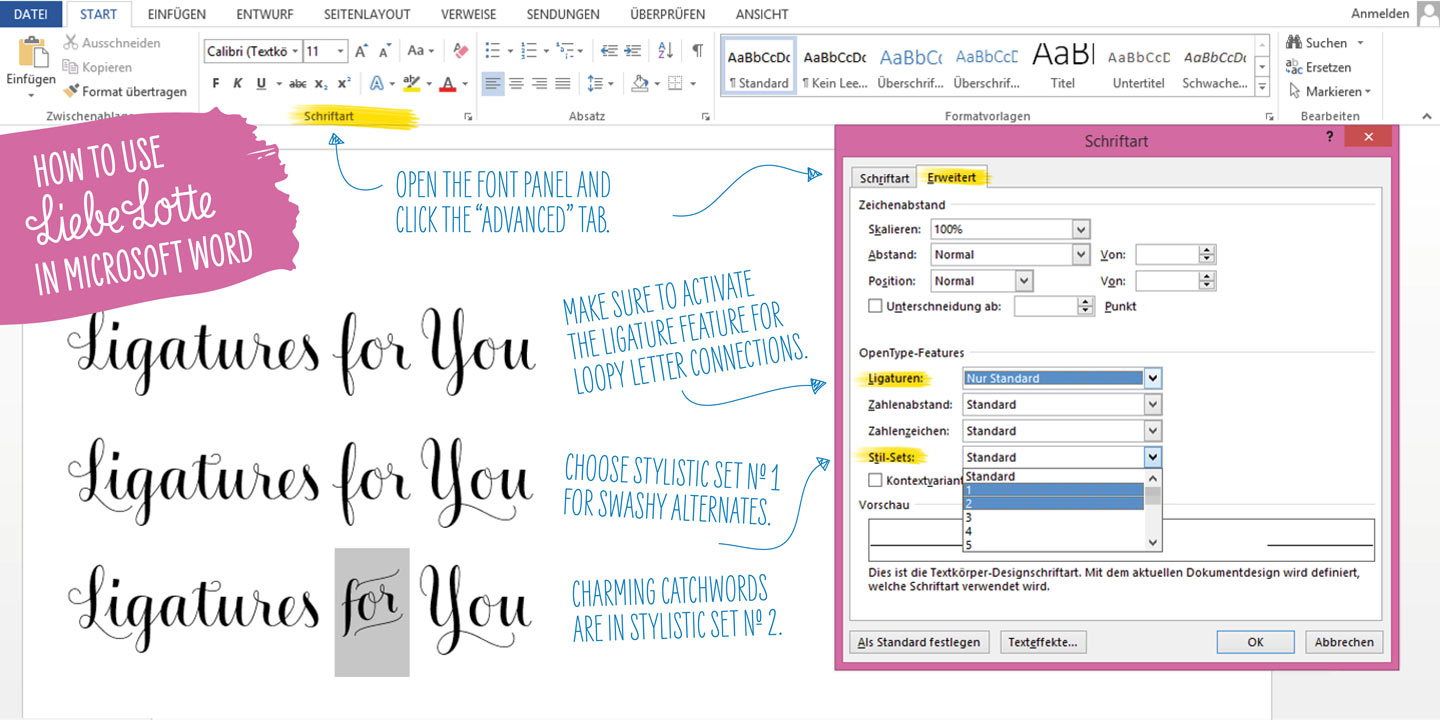1440x720 pixels.
Task: Select the center alignment icon
Action: pyautogui.click(x=516, y=84)
